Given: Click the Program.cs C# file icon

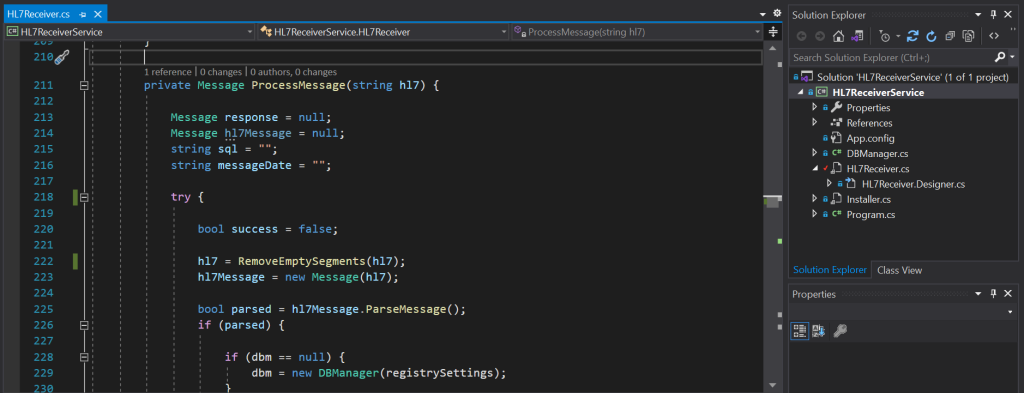Looking at the screenshot, I should coord(837,214).
